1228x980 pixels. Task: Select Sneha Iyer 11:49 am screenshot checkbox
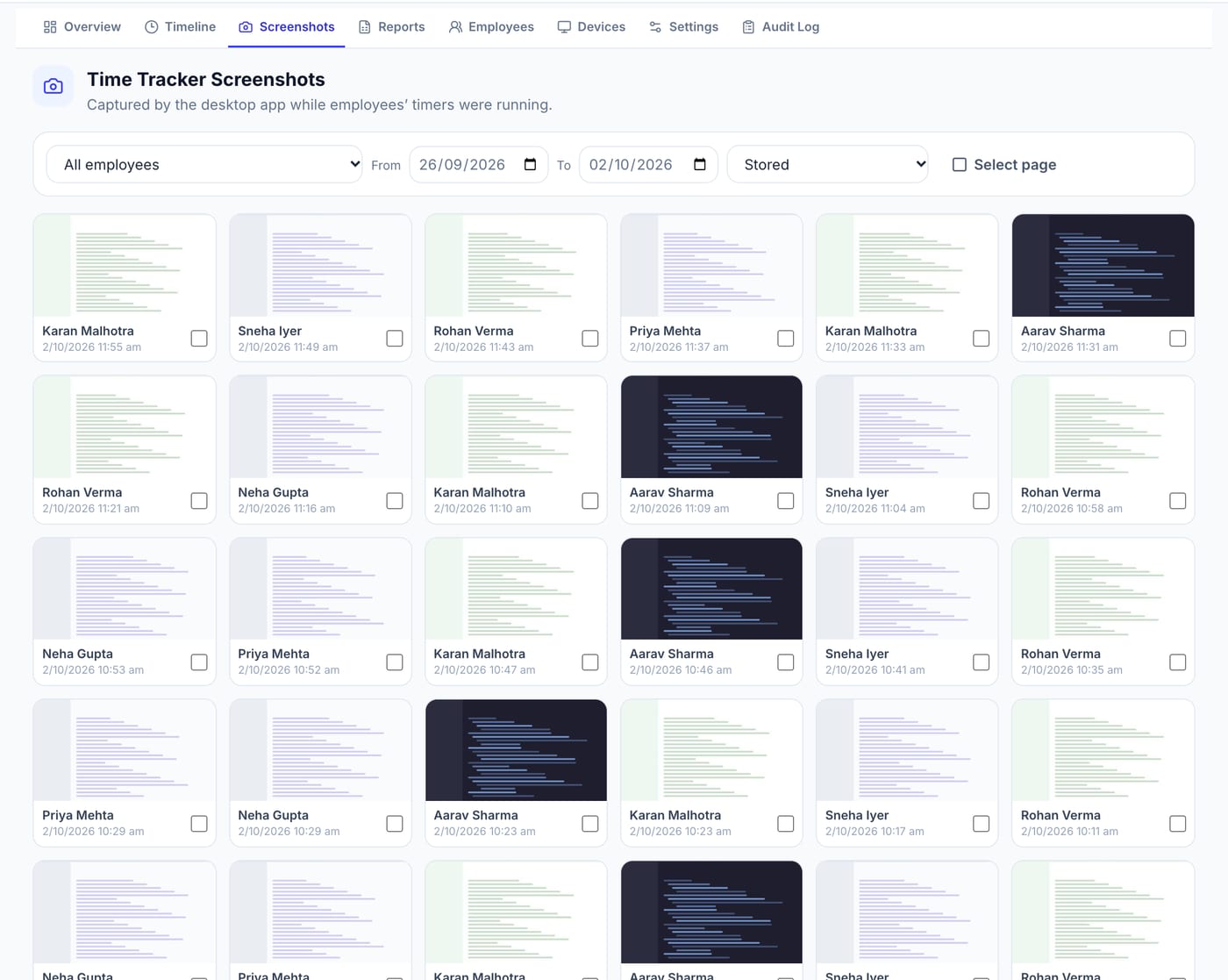[x=395, y=339]
